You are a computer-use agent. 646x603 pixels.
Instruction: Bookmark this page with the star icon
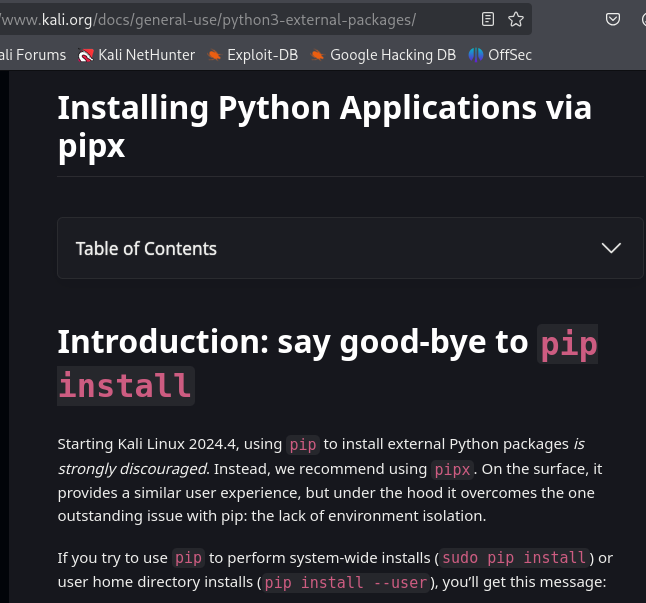[x=515, y=19]
